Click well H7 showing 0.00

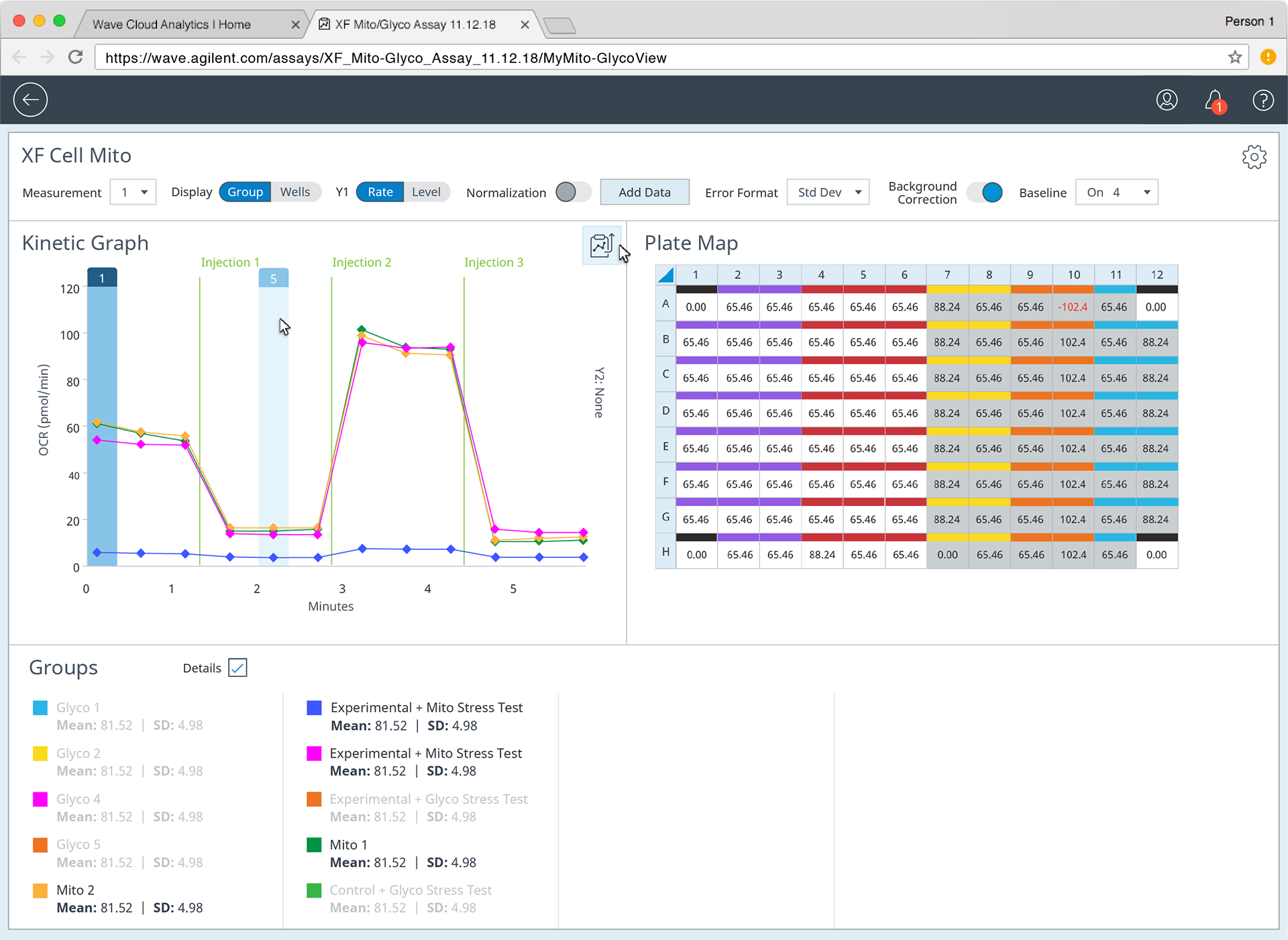pos(947,554)
